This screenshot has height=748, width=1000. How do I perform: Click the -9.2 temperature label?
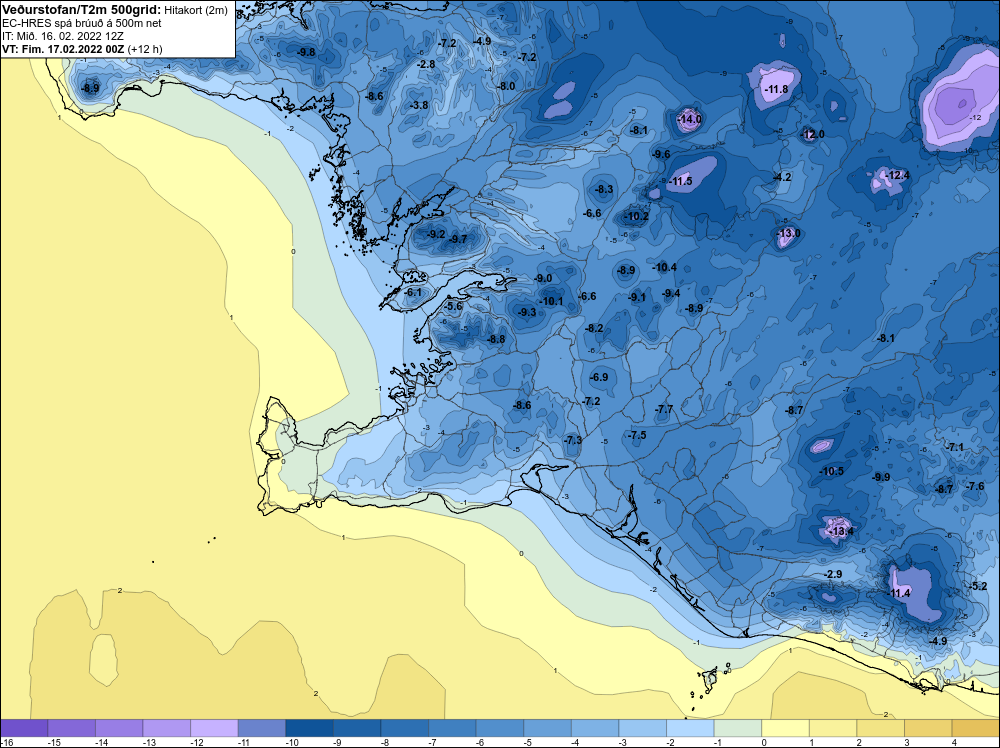pyautogui.click(x=436, y=235)
